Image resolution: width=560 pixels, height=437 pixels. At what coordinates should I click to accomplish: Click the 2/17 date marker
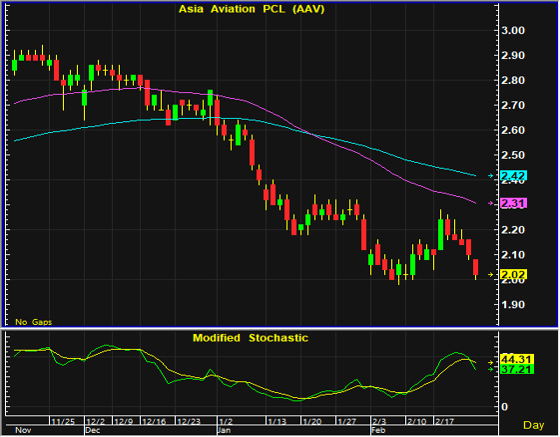click(x=444, y=422)
